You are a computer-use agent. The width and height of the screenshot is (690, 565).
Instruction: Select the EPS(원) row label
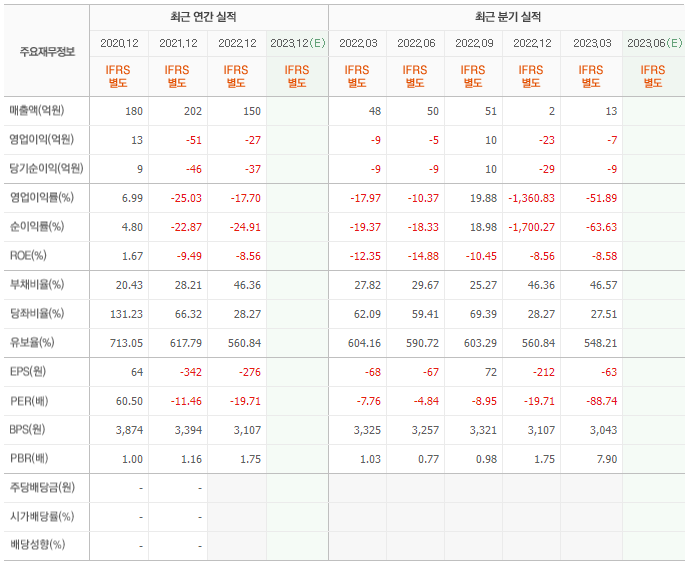(28, 371)
